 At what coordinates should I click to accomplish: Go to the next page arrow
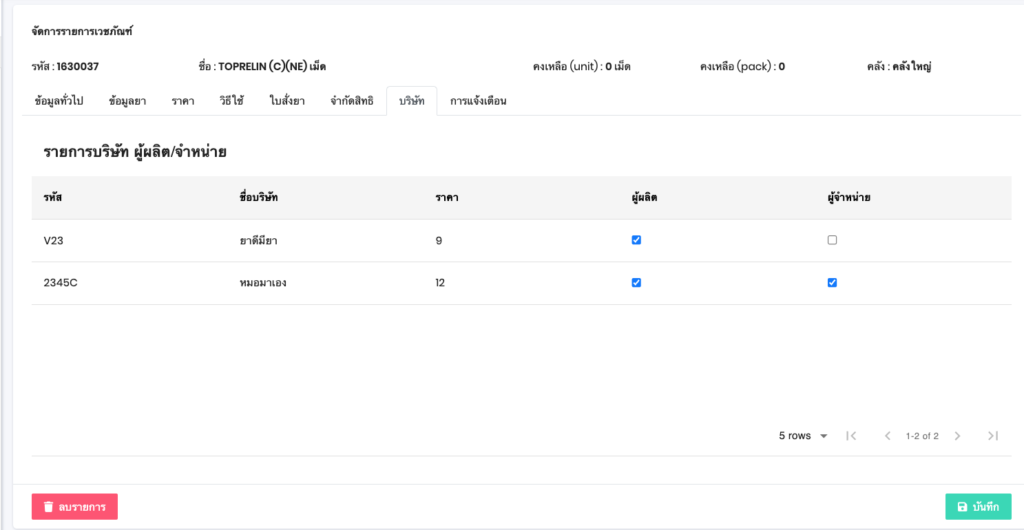point(957,436)
